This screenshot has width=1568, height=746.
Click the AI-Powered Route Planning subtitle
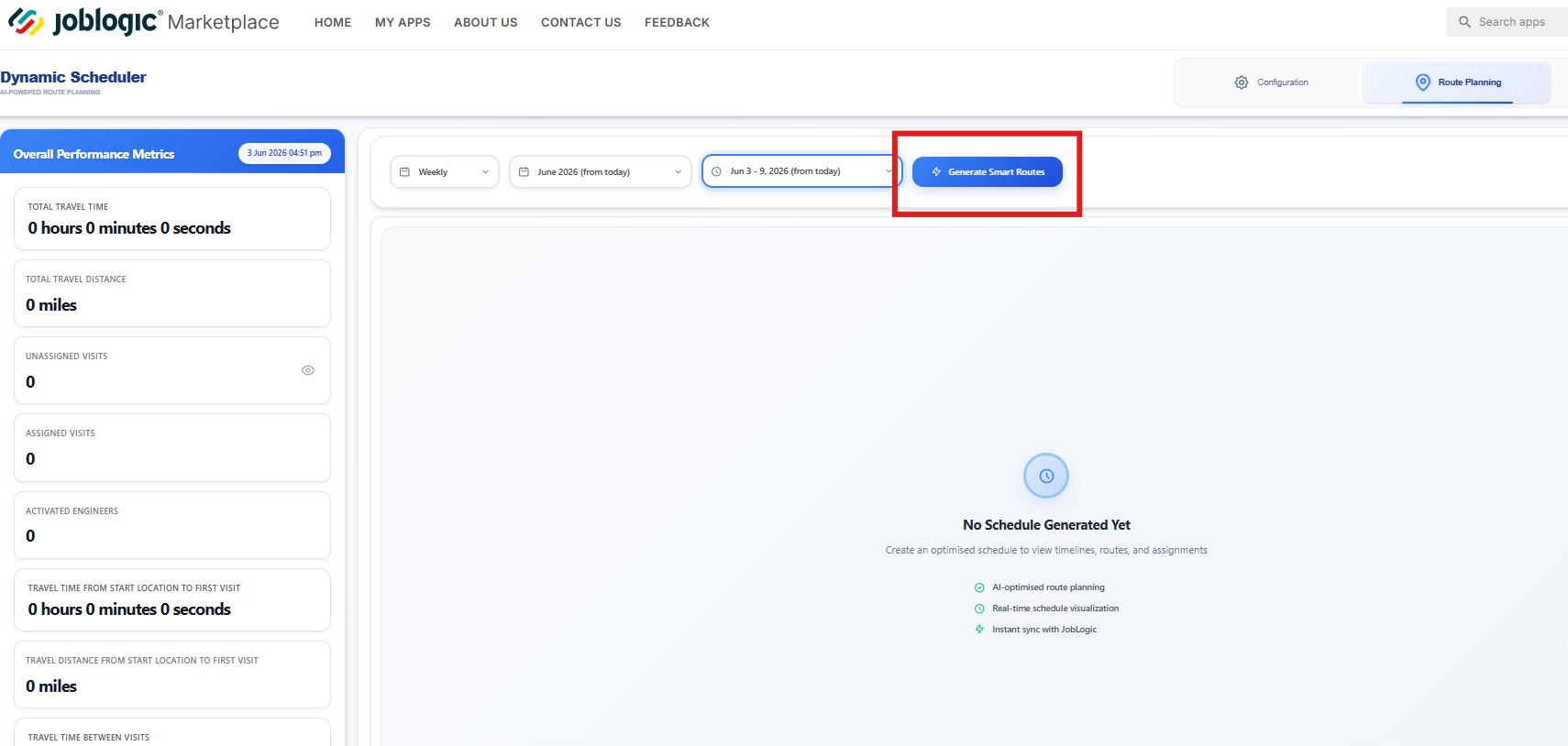[x=50, y=93]
